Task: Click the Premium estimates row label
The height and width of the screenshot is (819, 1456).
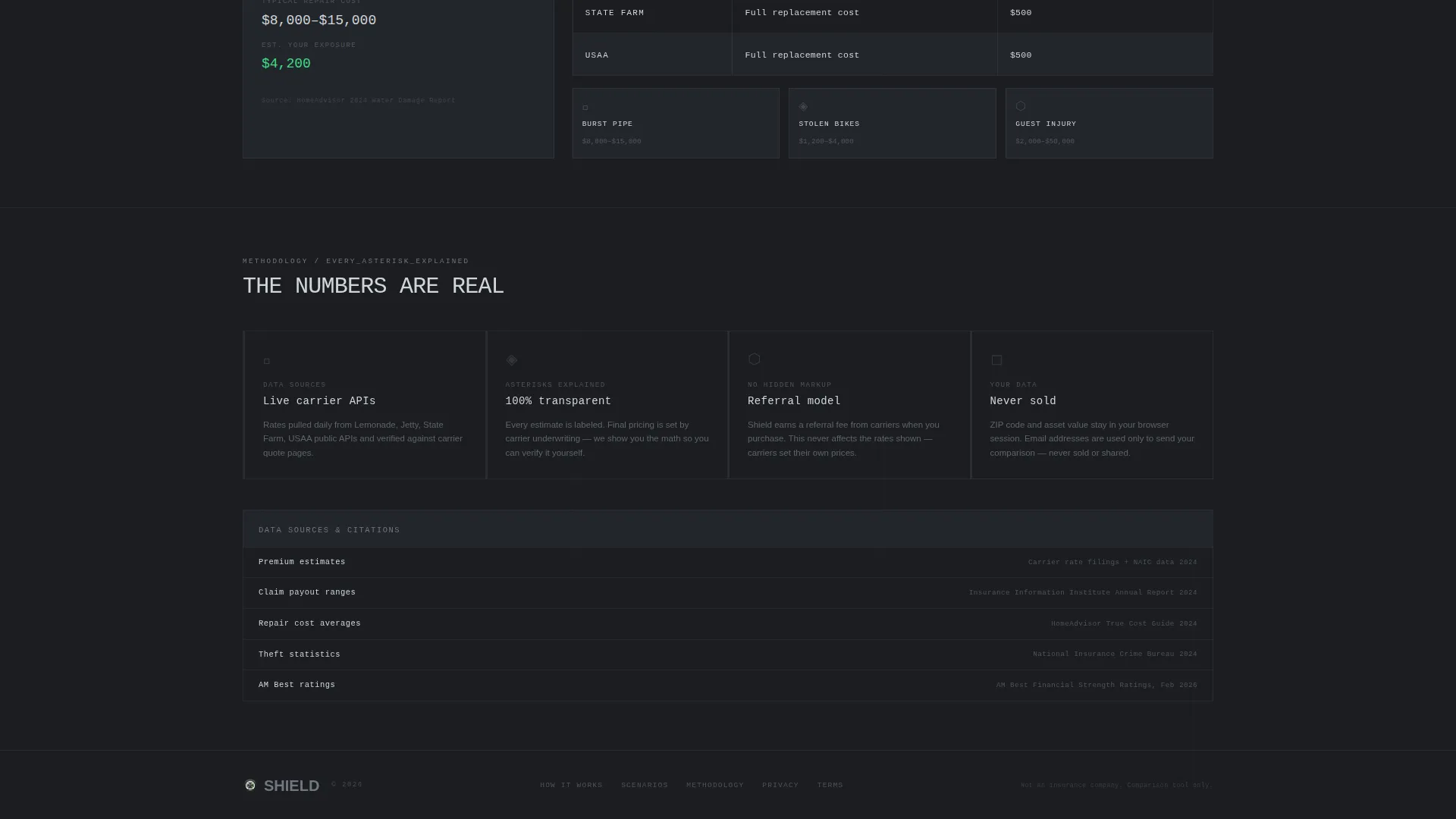Action: [x=302, y=562]
